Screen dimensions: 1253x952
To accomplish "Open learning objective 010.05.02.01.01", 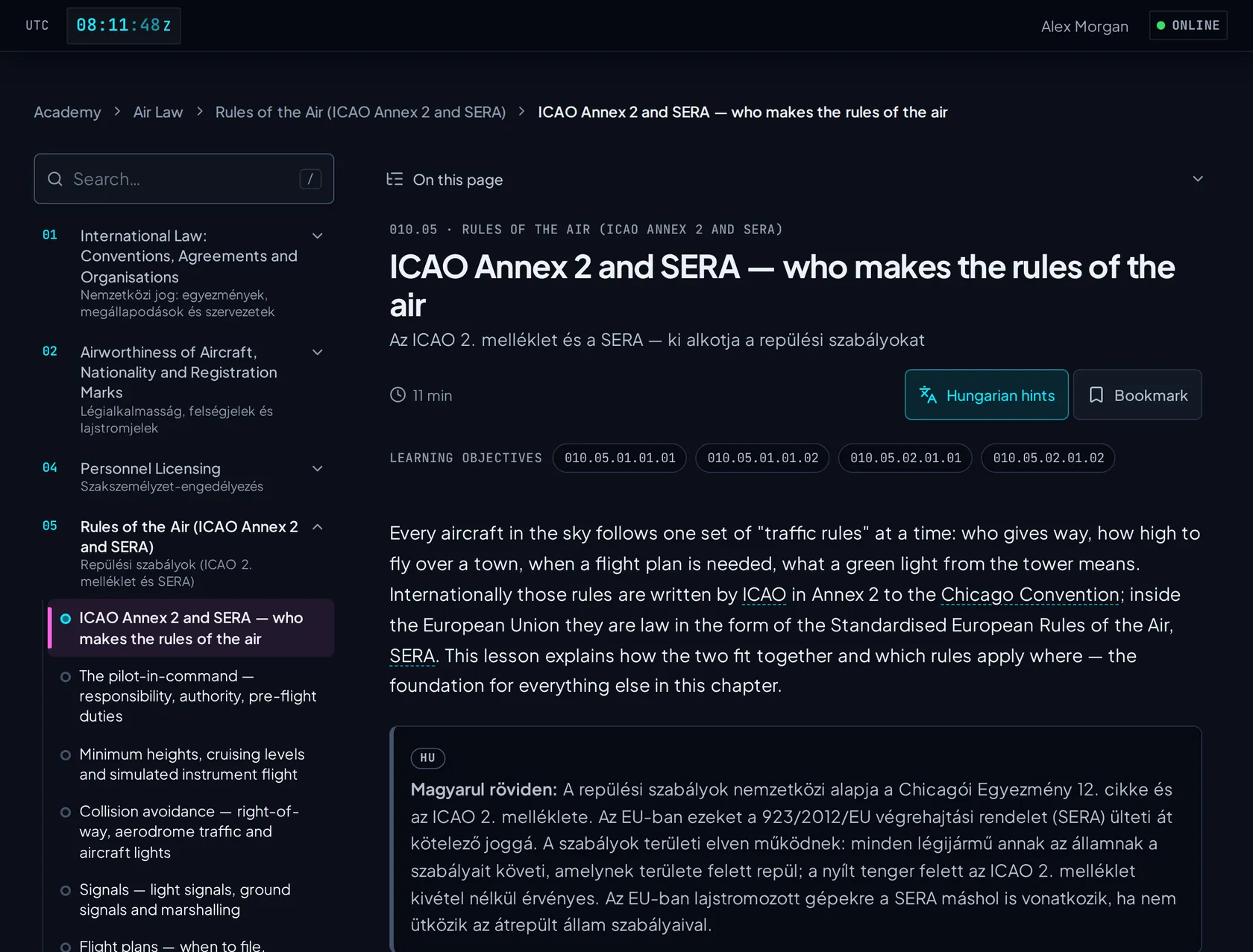I will pos(905,458).
